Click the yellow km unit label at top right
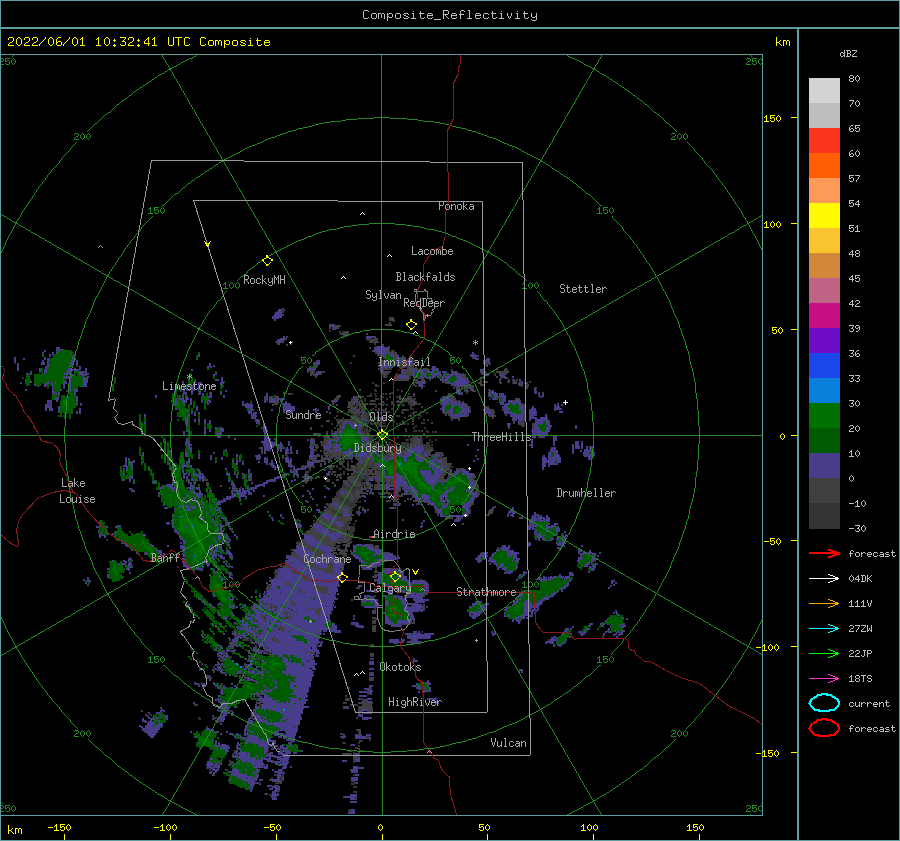Viewport: 900px width, 841px height. click(782, 42)
